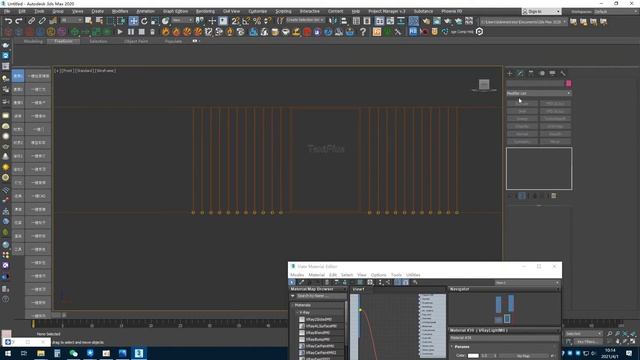The image size is (640, 360).
Task: Open the Sign In dropdown
Action: pos(541,11)
